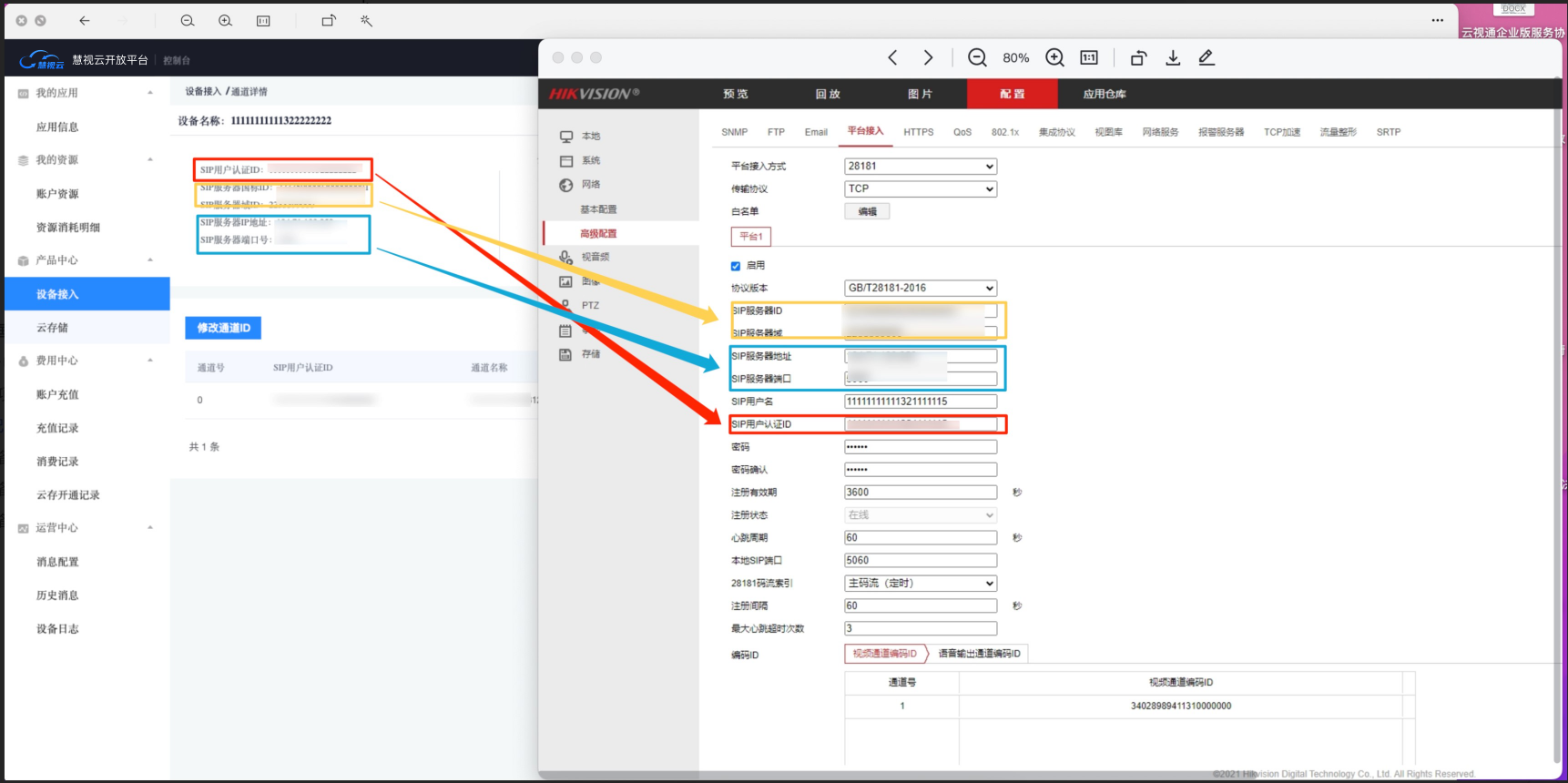Toggle the 启用 checkbox
Screen dimensions: 1568x783
click(736, 266)
